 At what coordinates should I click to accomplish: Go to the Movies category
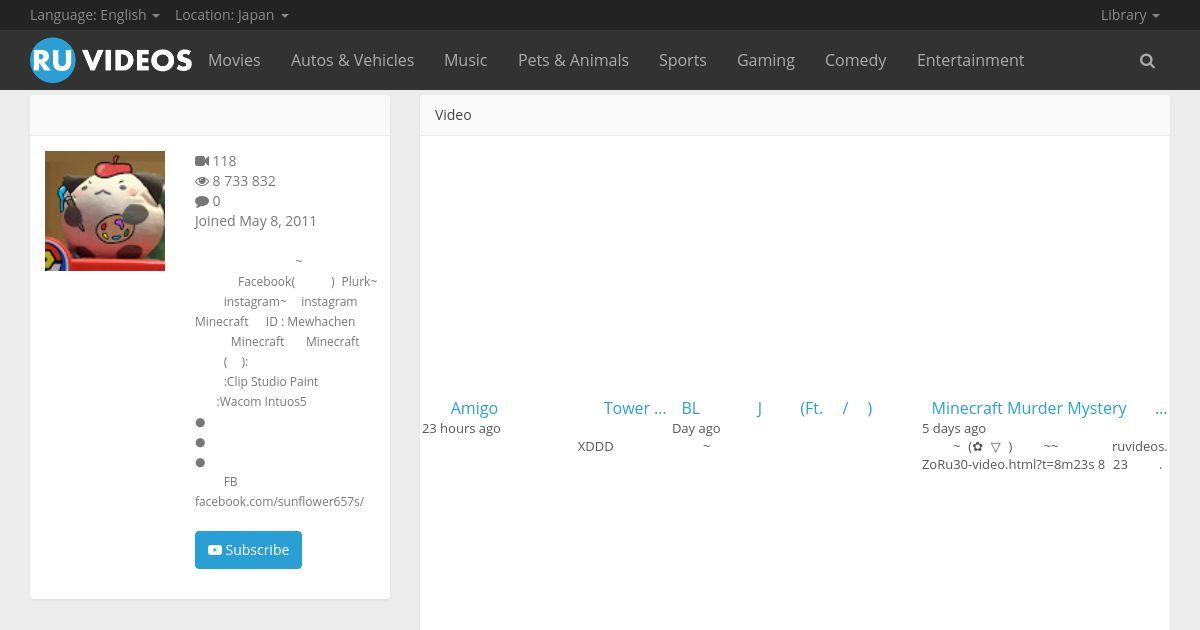pyautogui.click(x=234, y=60)
